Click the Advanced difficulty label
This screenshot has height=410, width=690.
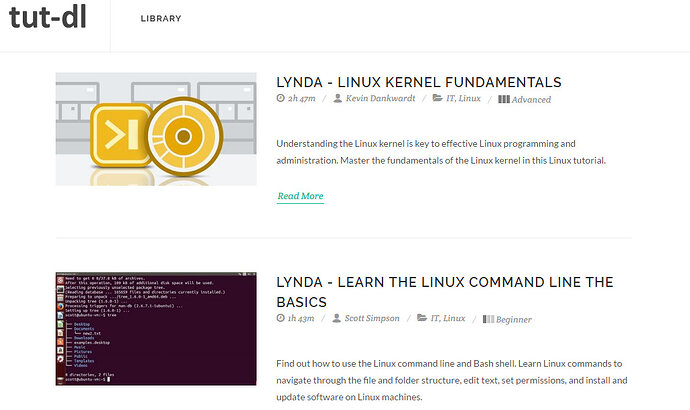[532, 100]
